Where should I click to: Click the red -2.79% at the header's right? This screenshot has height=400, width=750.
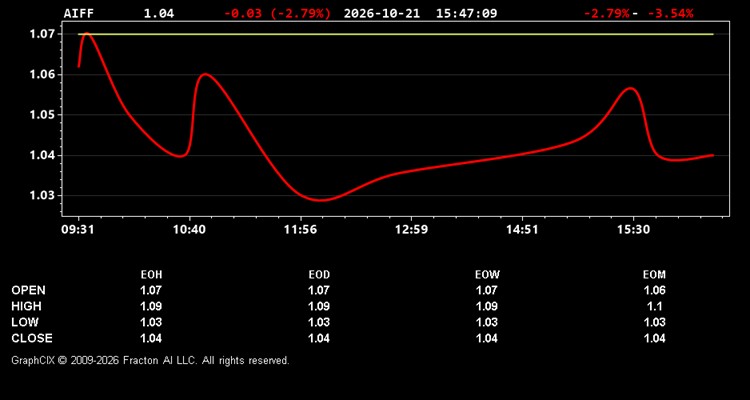(607, 13)
